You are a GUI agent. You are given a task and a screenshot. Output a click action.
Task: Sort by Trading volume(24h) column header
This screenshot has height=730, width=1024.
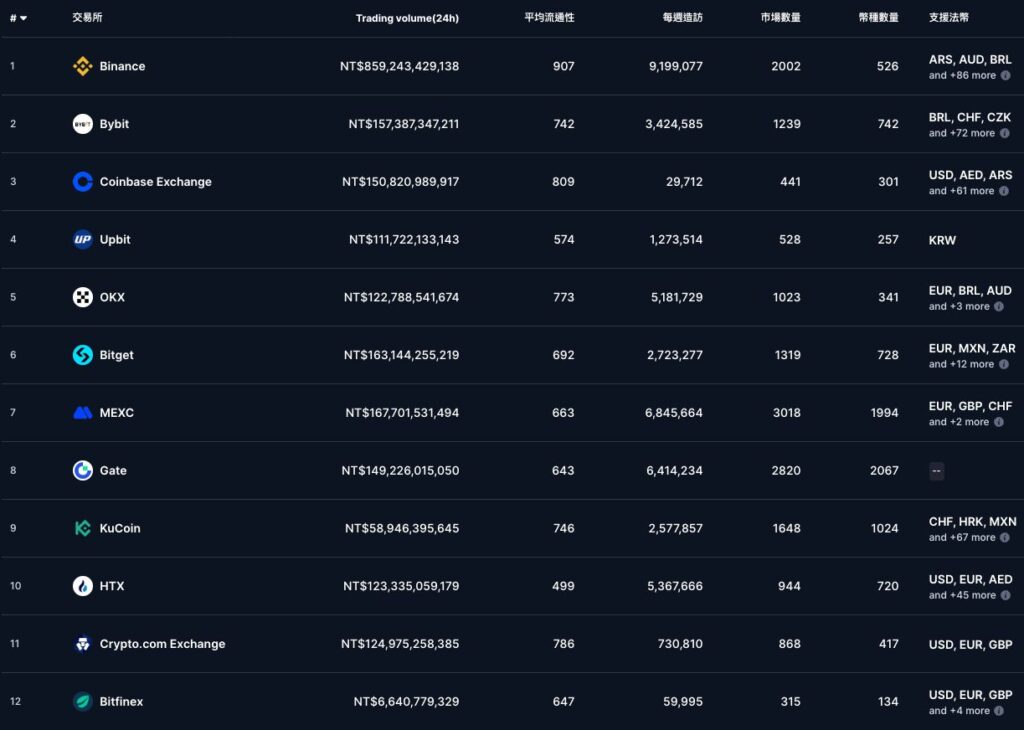click(407, 18)
